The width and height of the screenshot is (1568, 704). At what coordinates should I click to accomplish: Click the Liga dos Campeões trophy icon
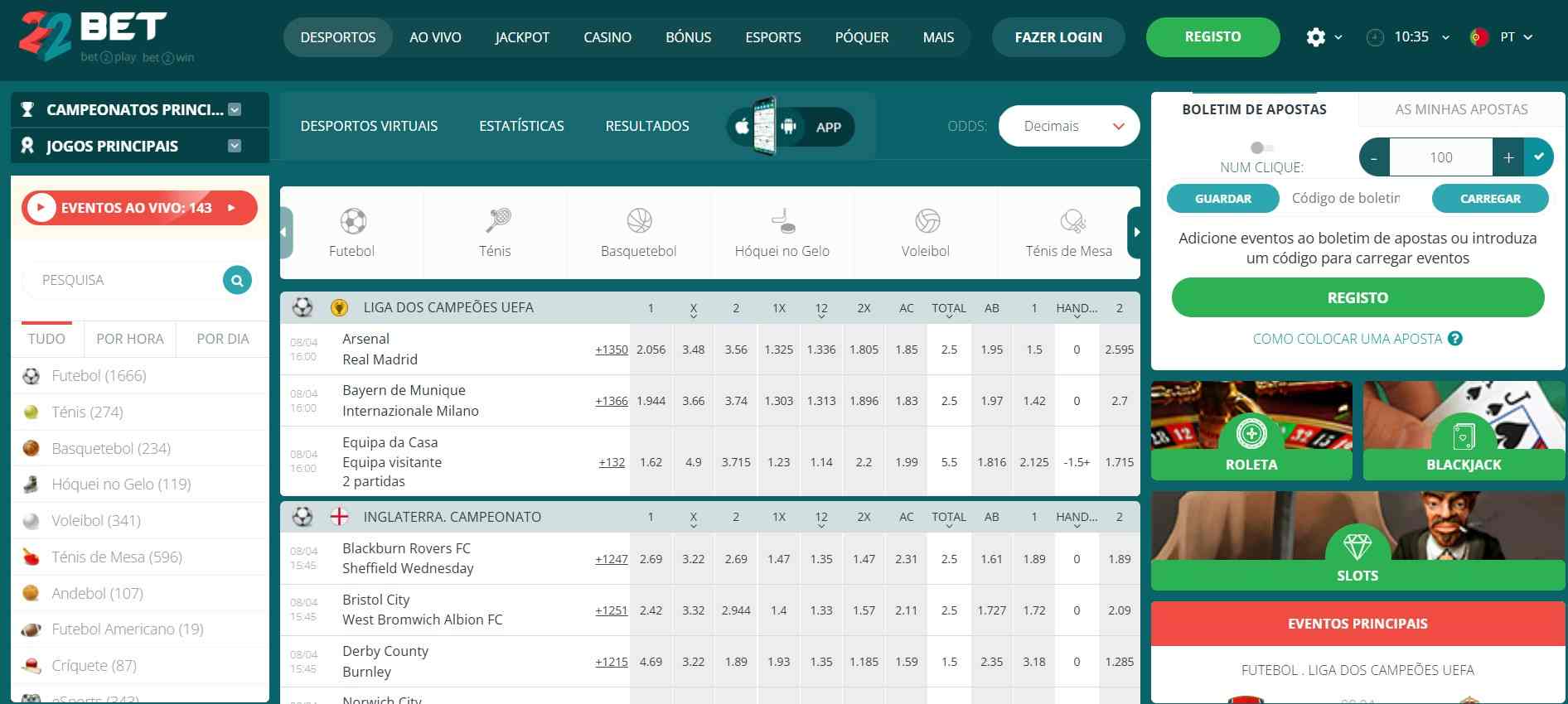[339, 307]
